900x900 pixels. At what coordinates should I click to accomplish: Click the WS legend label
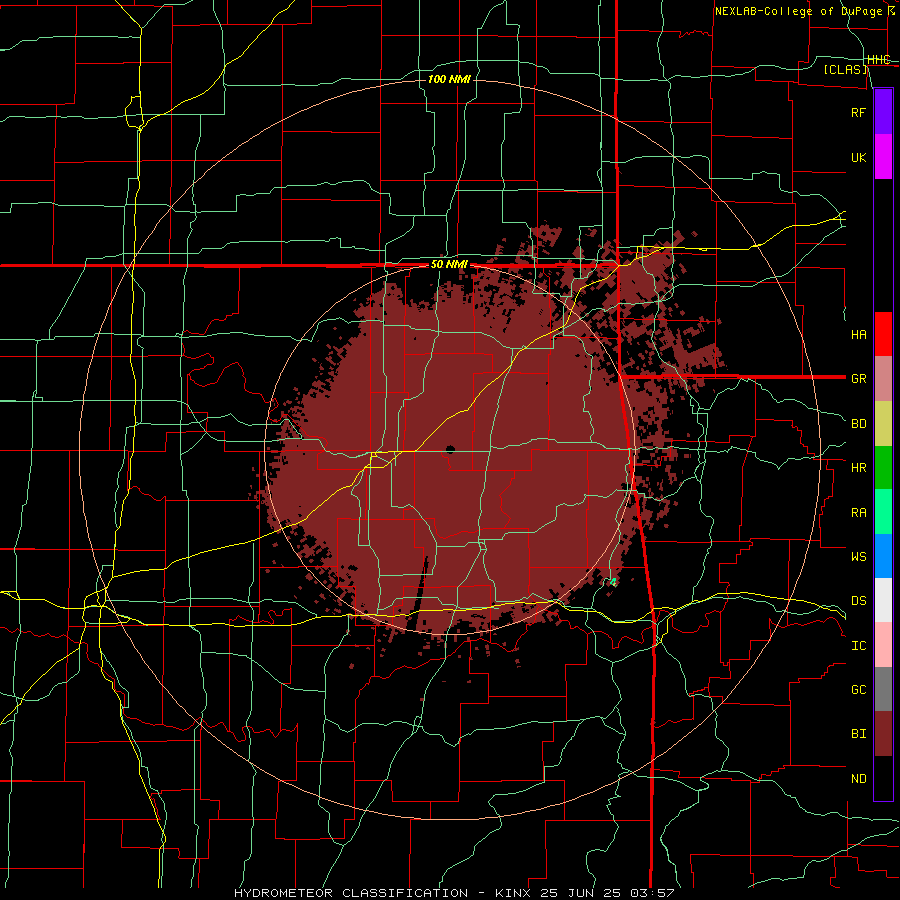pos(858,556)
